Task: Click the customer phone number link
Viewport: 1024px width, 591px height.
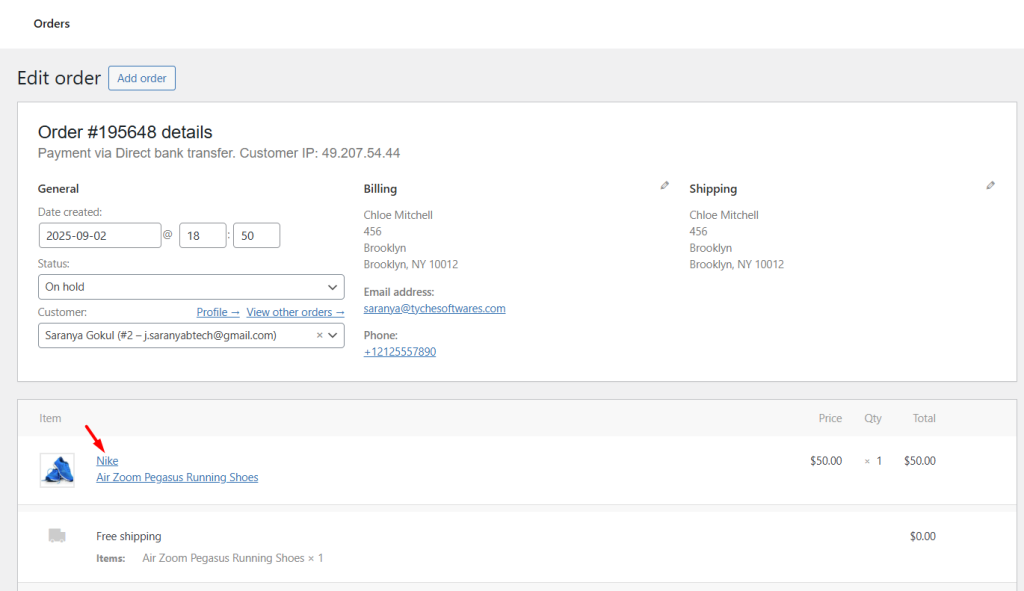Action: tap(399, 351)
